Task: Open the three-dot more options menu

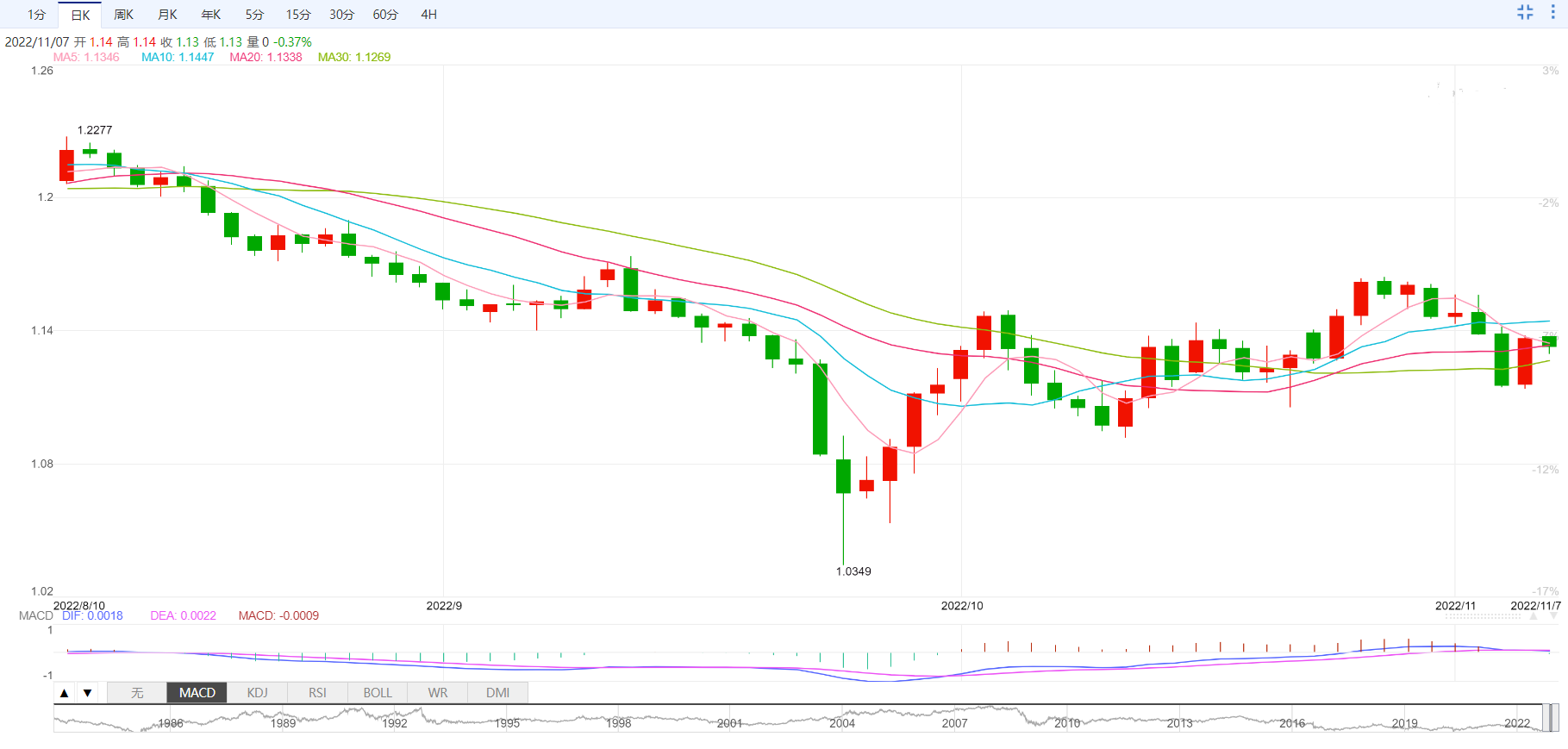Action: coord(1552,12)
